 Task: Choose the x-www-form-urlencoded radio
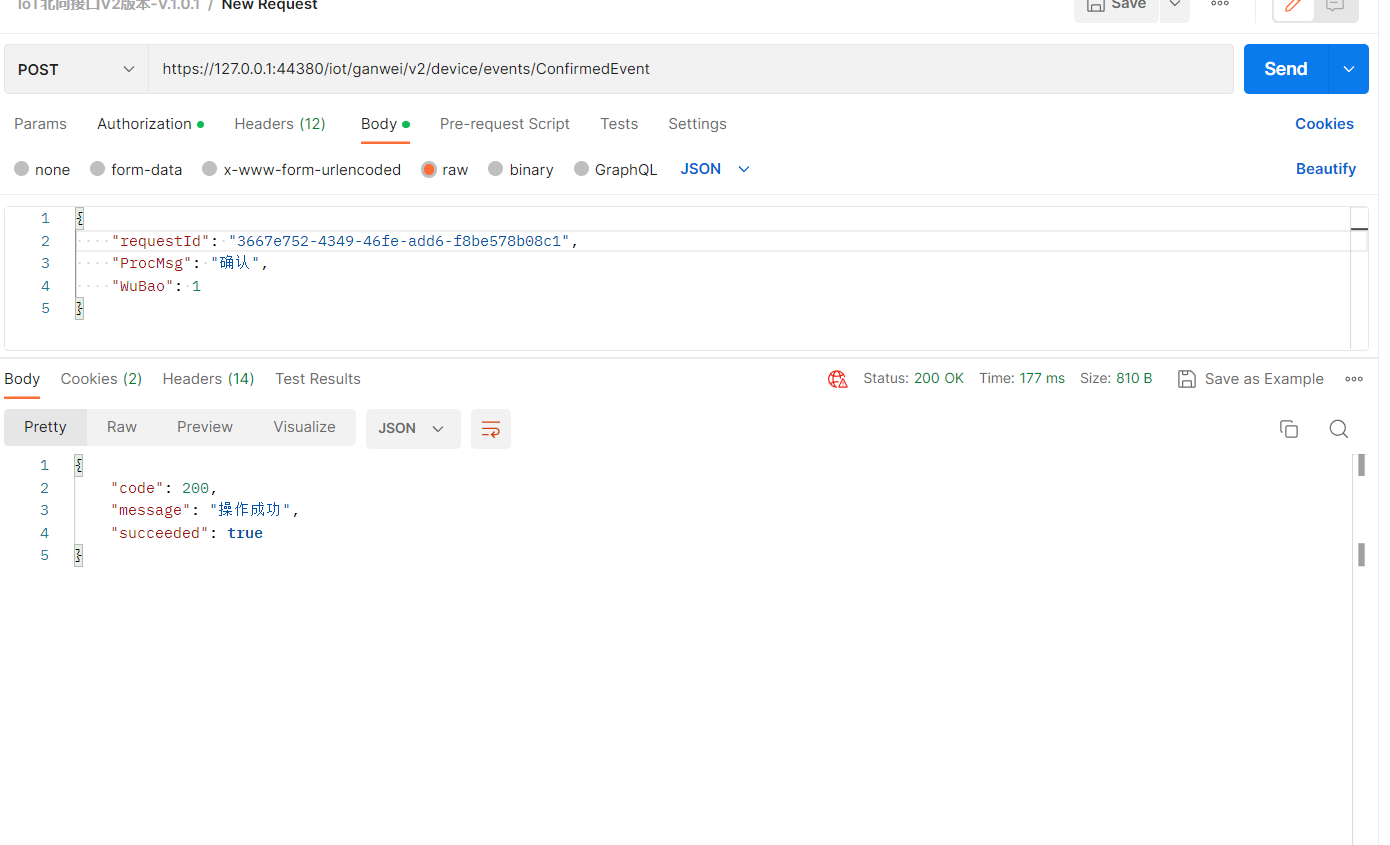pyautogui.click(x=210, y=169)
